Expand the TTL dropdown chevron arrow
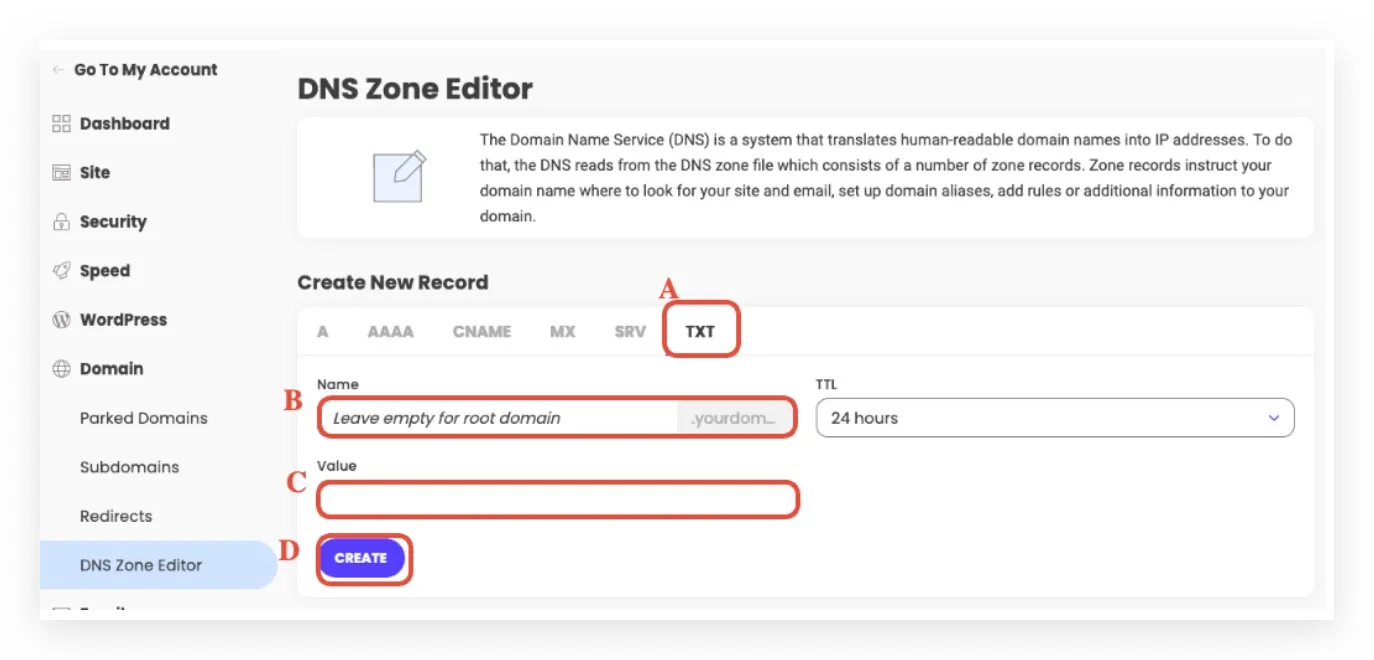 pyautogui.click(x=1273, y=418)
